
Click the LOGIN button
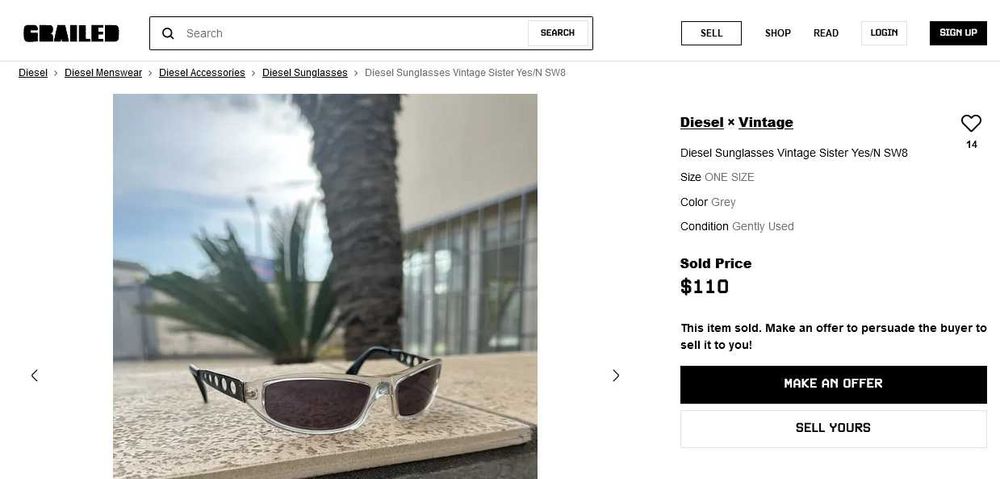884,33
